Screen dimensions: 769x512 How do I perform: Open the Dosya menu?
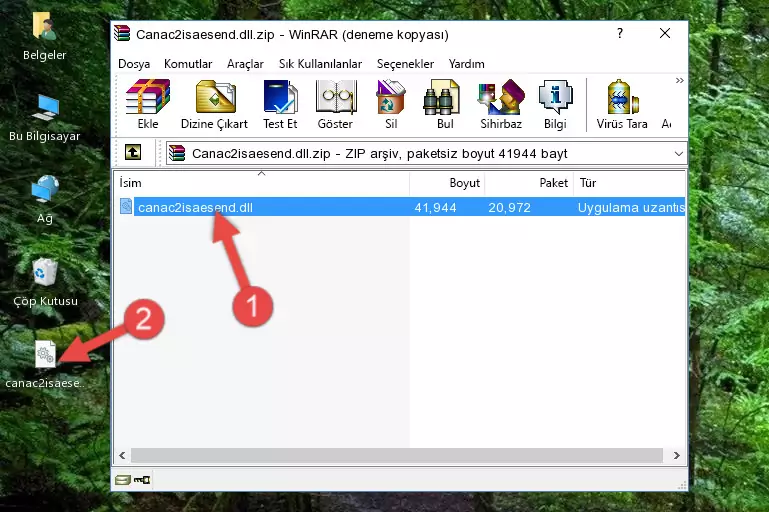tap(134, 64)
